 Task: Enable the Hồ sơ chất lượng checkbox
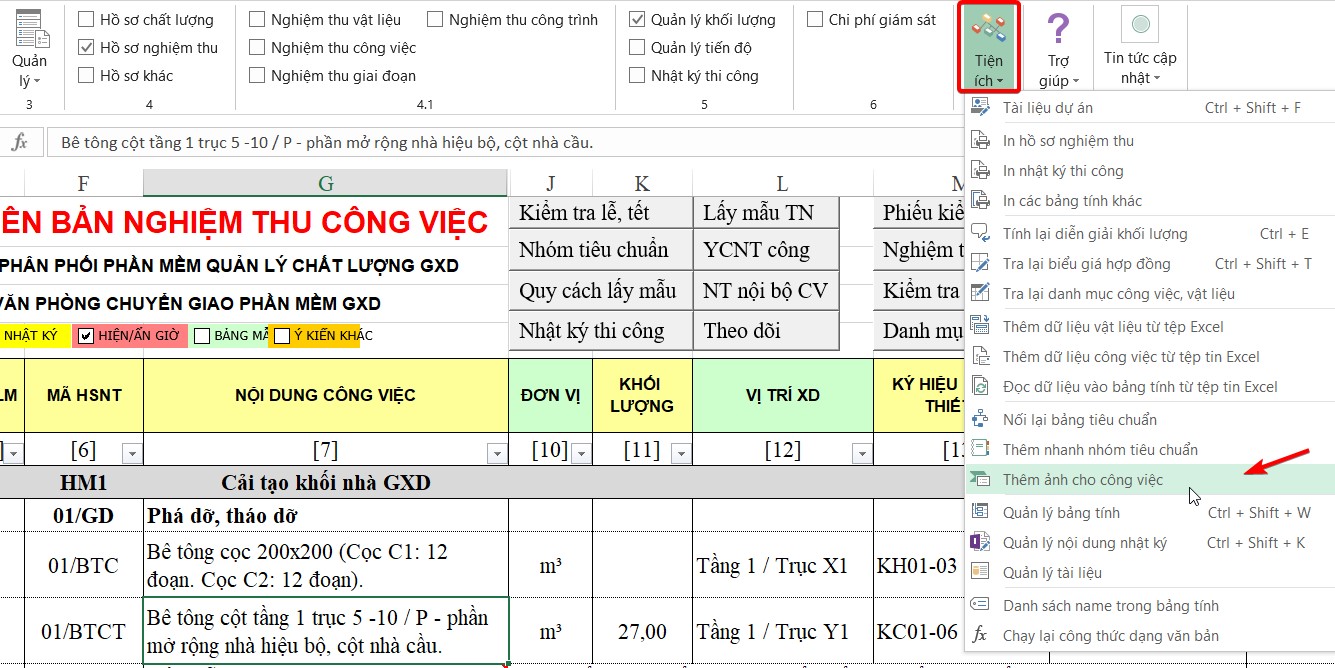[86, 20]
